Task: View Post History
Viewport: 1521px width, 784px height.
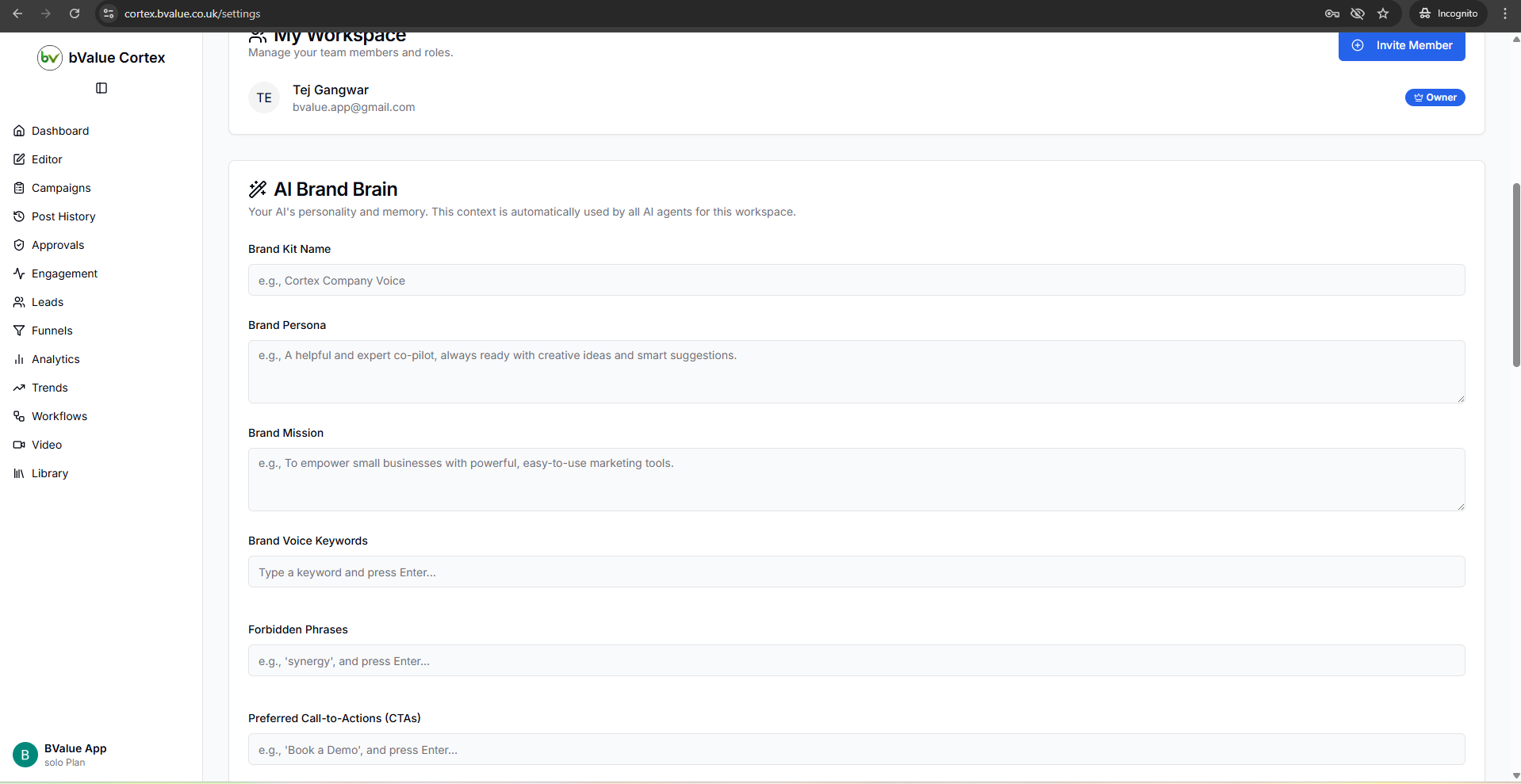Action: pos(63,216)
